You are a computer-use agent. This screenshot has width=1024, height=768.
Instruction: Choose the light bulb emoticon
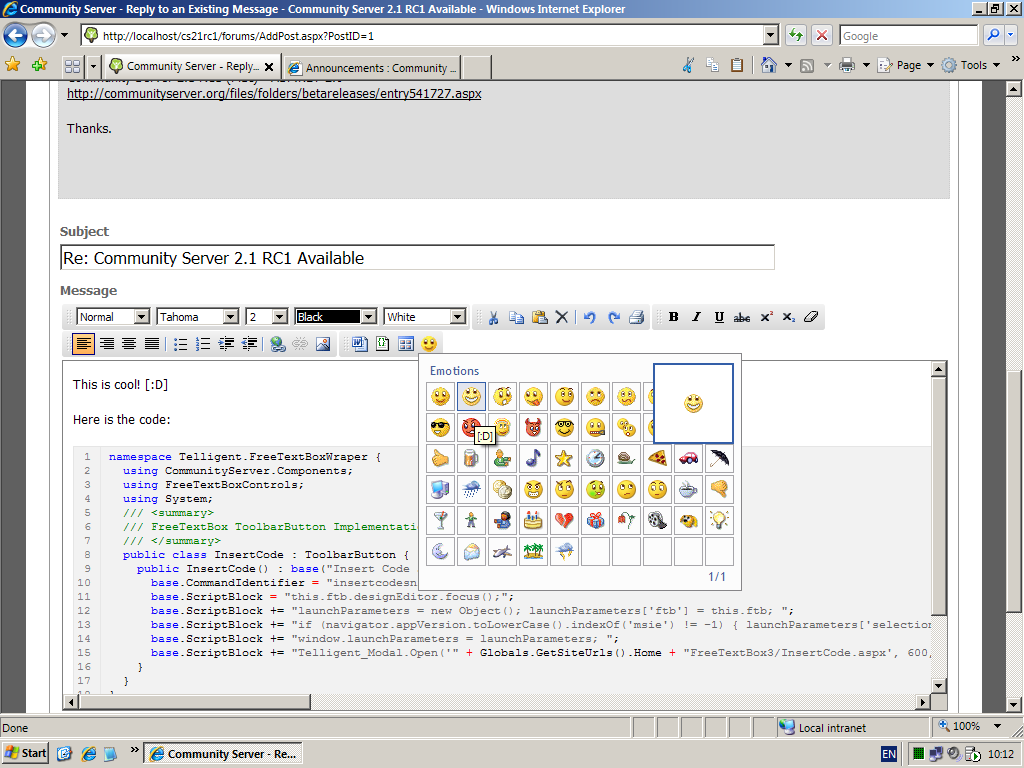719,521
